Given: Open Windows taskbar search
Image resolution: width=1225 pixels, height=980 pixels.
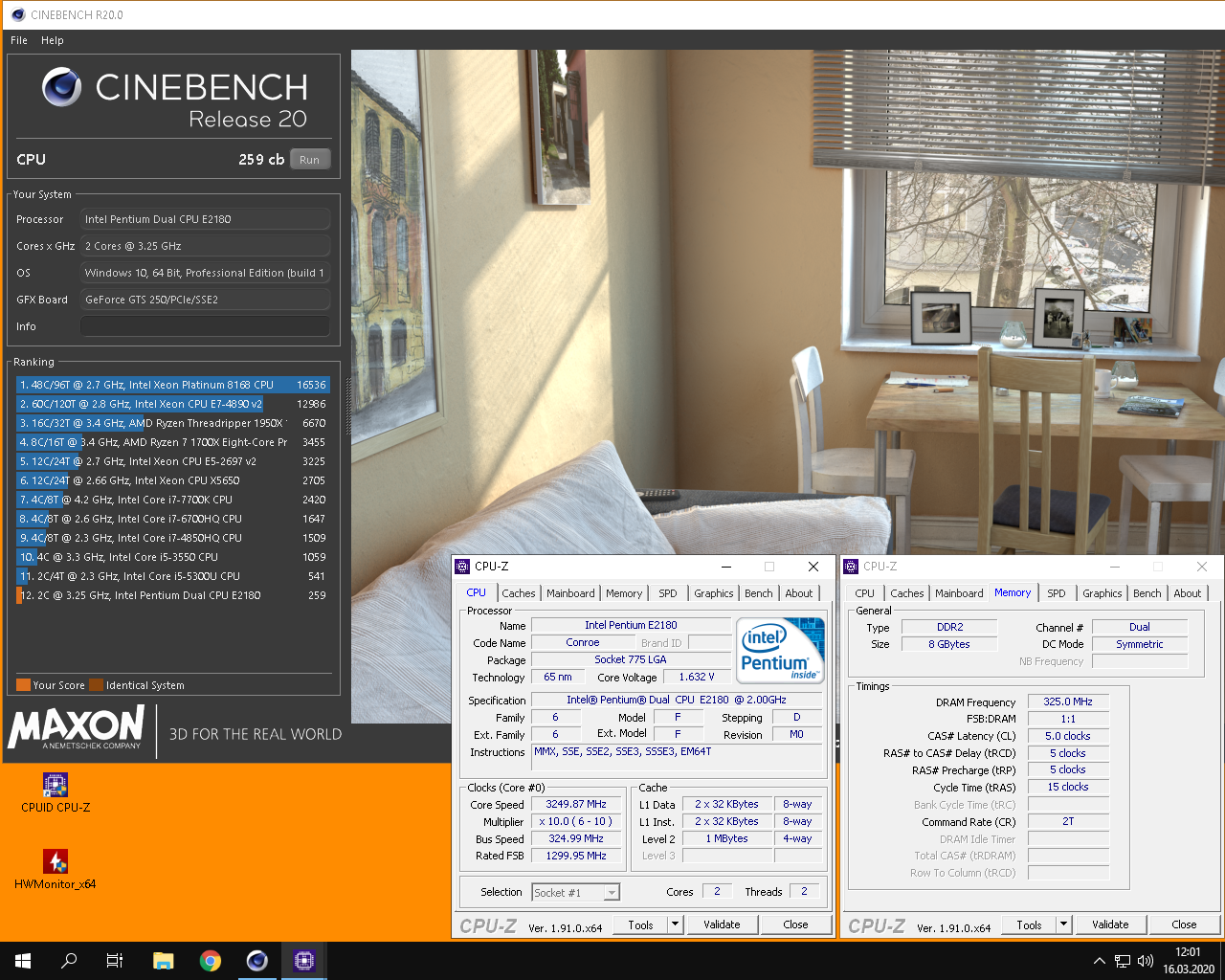Looking at the screenshot, I should coord(69,961).
